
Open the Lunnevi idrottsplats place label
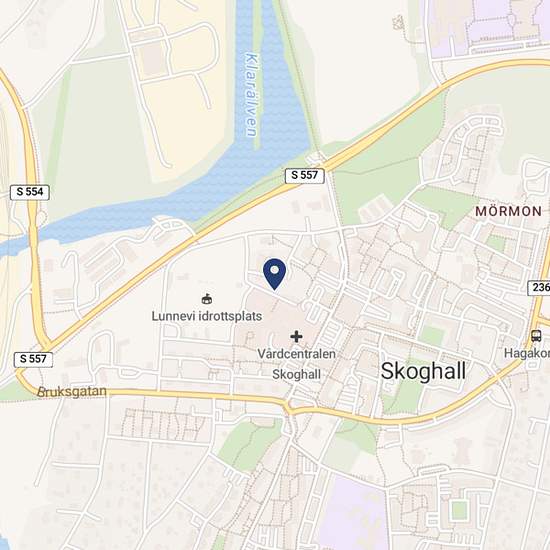(x=207, y=316)
